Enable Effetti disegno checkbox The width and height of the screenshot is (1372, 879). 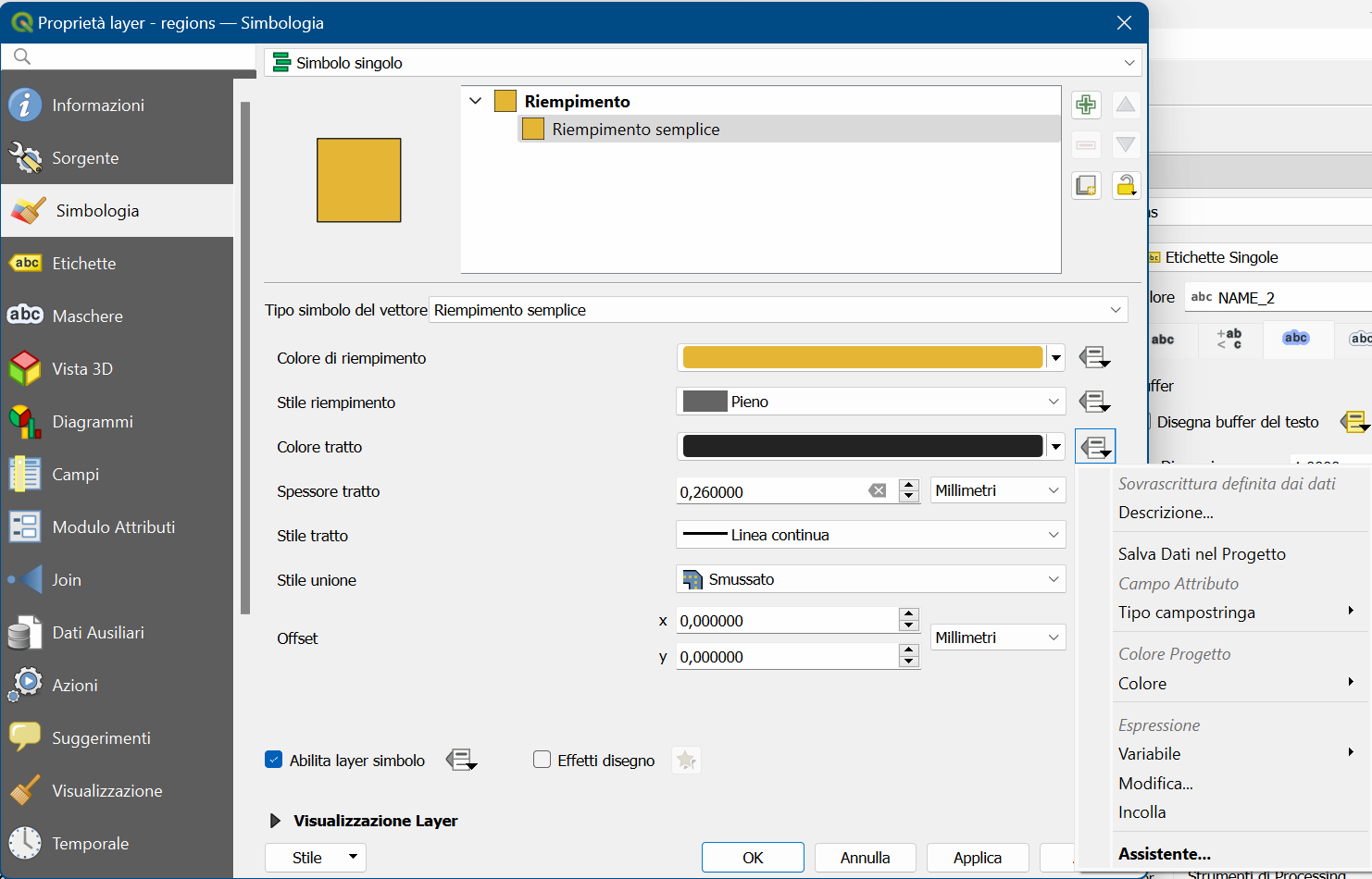tap(543, 760)
